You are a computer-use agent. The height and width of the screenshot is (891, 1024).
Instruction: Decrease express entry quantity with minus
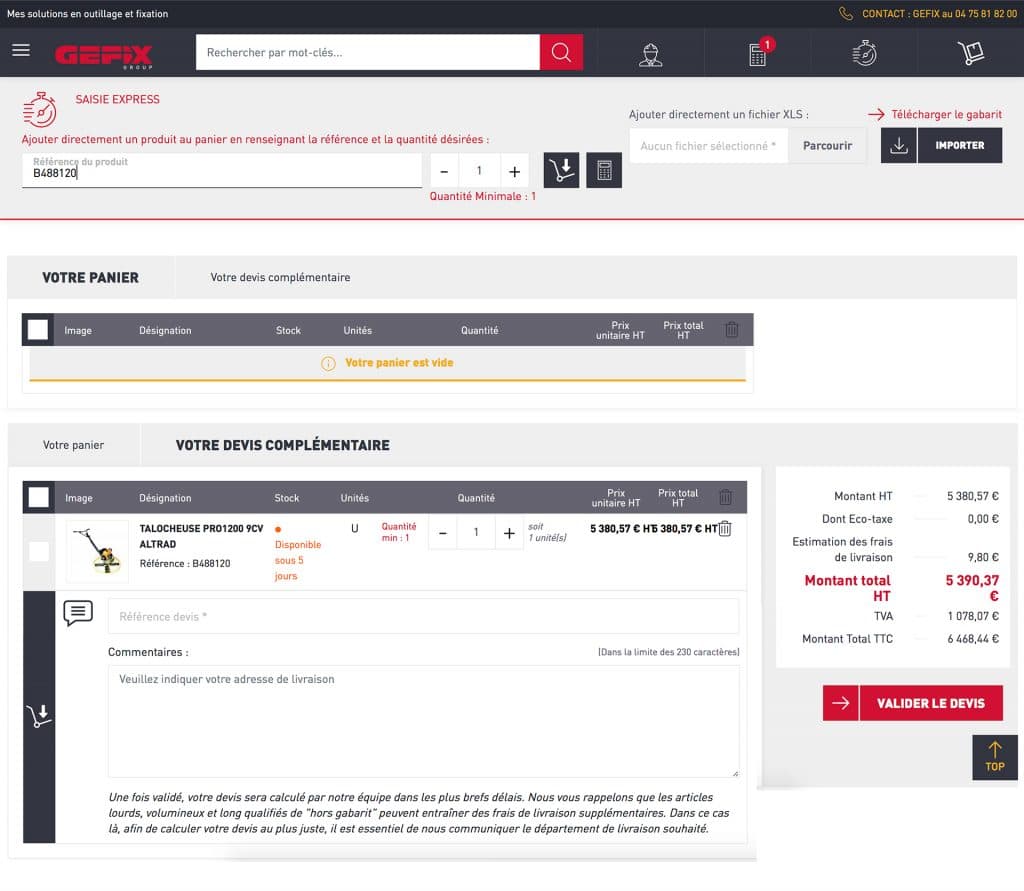[444, 171]
